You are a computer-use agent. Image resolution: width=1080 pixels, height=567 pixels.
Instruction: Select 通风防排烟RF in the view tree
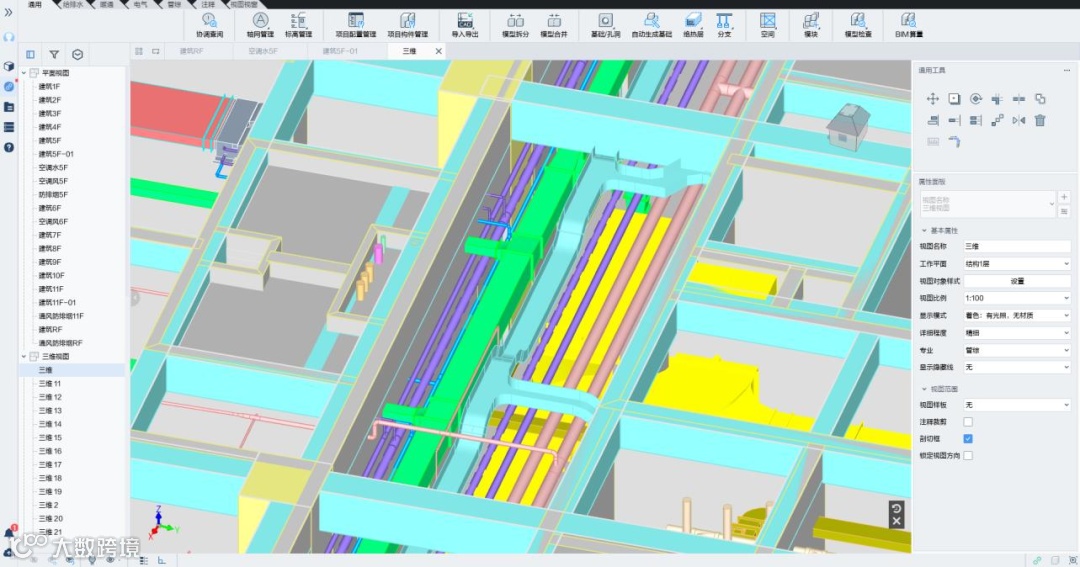pos(60,343)
